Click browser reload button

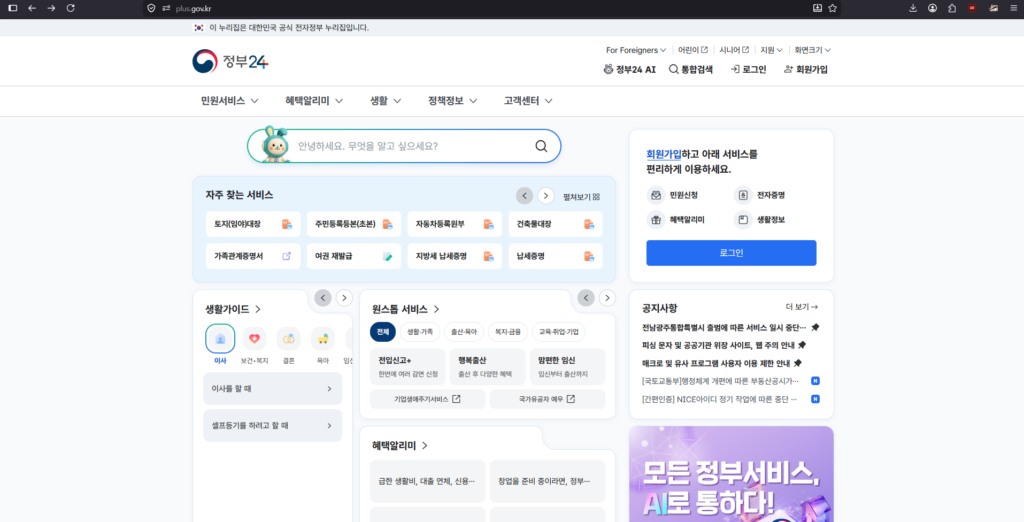(71, 8)
